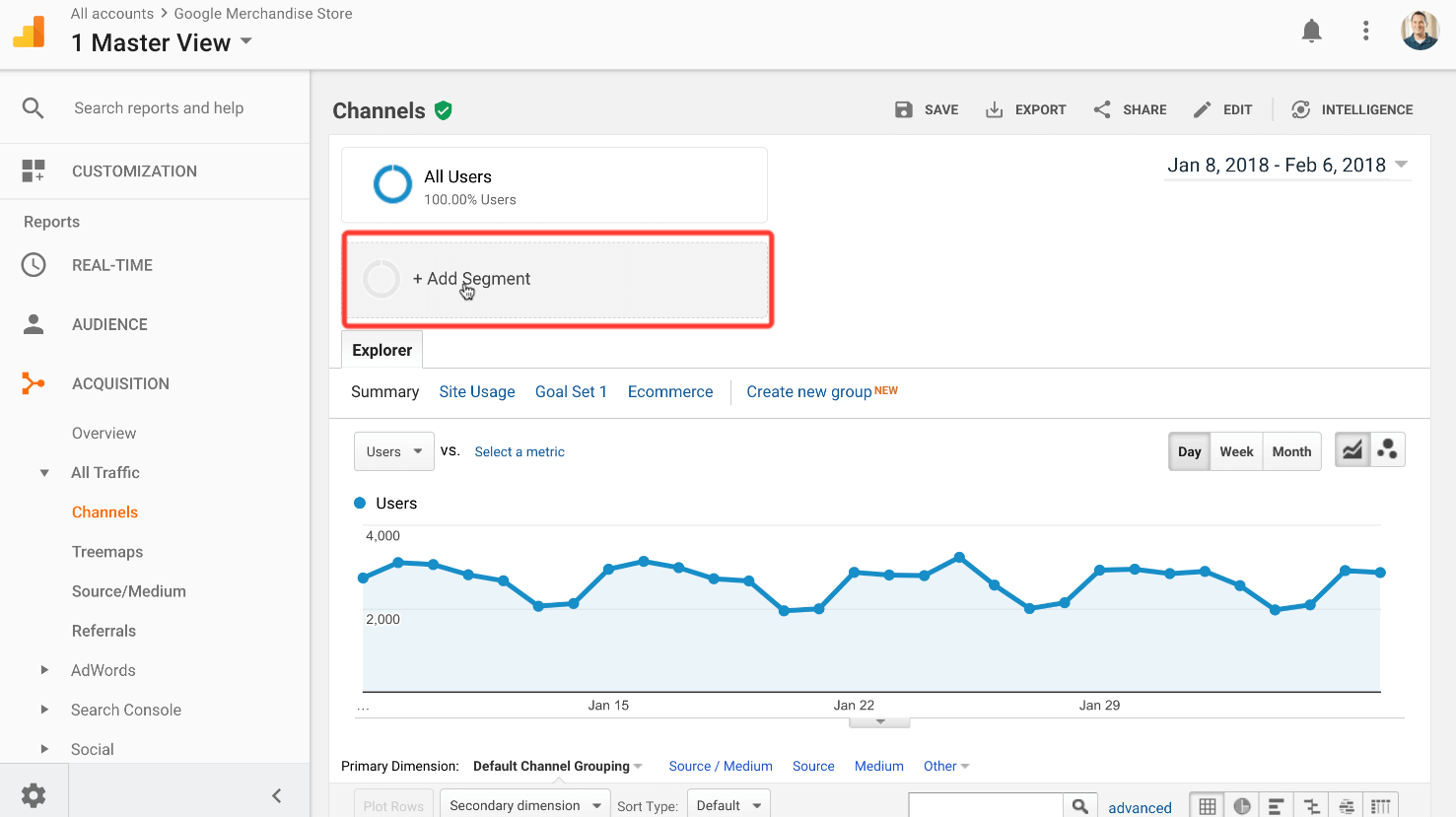Click the Intelligence icon
The image size is (1456, 817).
point(1301,109)
